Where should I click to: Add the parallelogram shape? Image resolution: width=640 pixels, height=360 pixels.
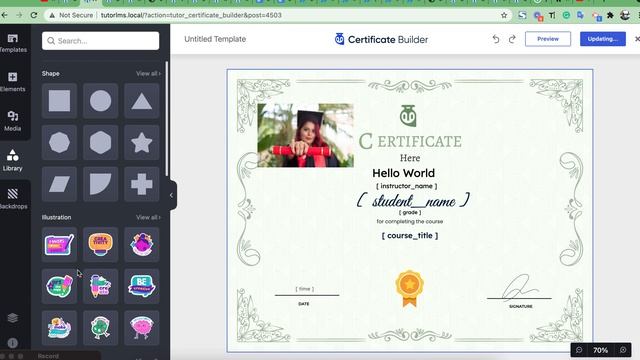pos(60,184)
